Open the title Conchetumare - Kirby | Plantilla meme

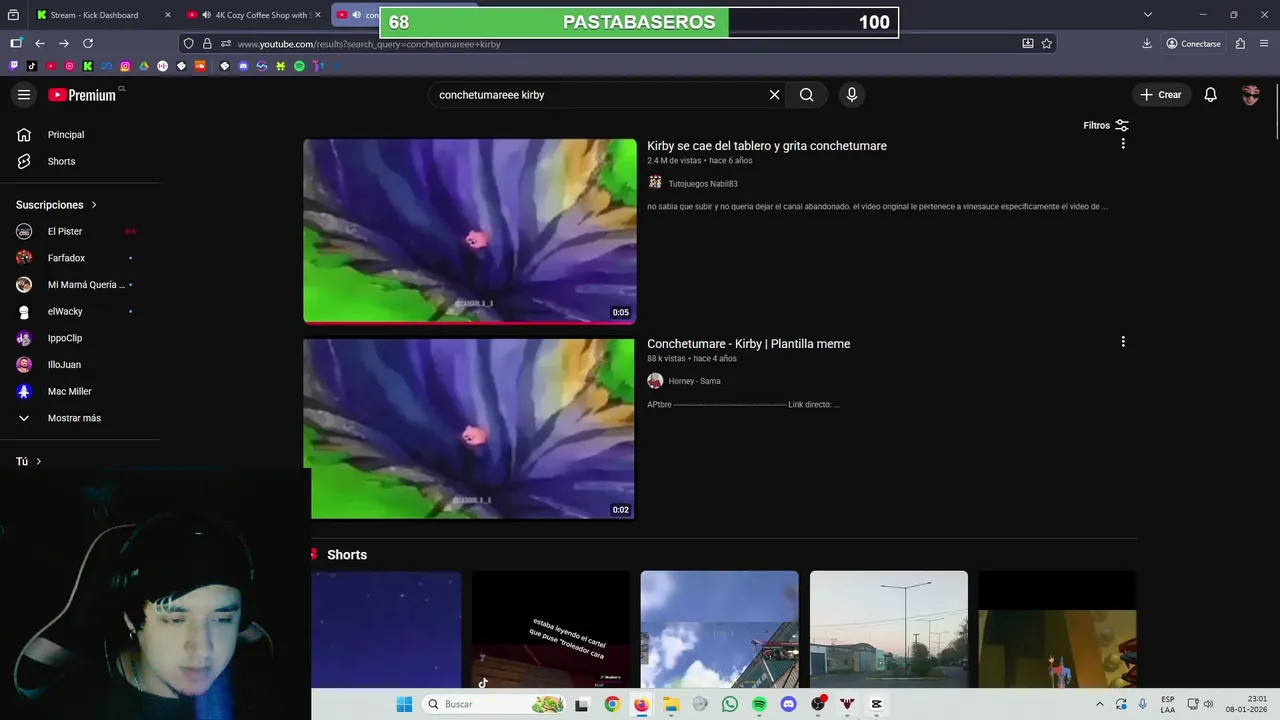748,344
